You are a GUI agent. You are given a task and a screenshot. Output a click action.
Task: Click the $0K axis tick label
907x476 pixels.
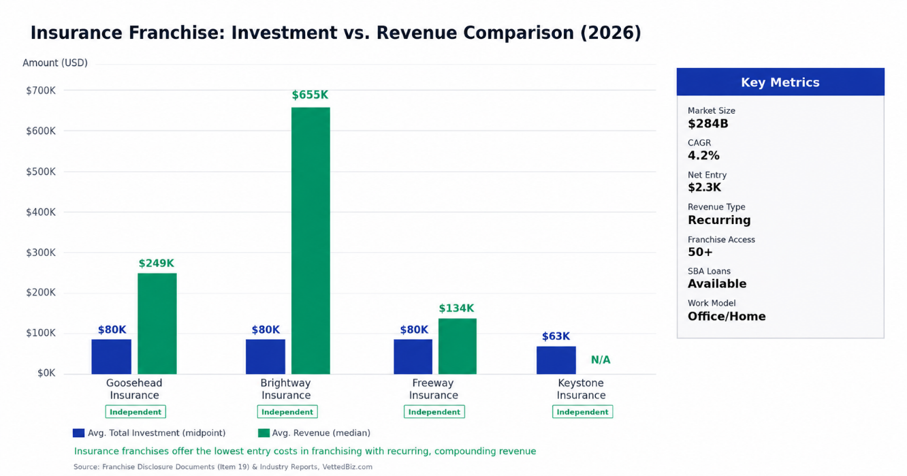coord(46,373)
